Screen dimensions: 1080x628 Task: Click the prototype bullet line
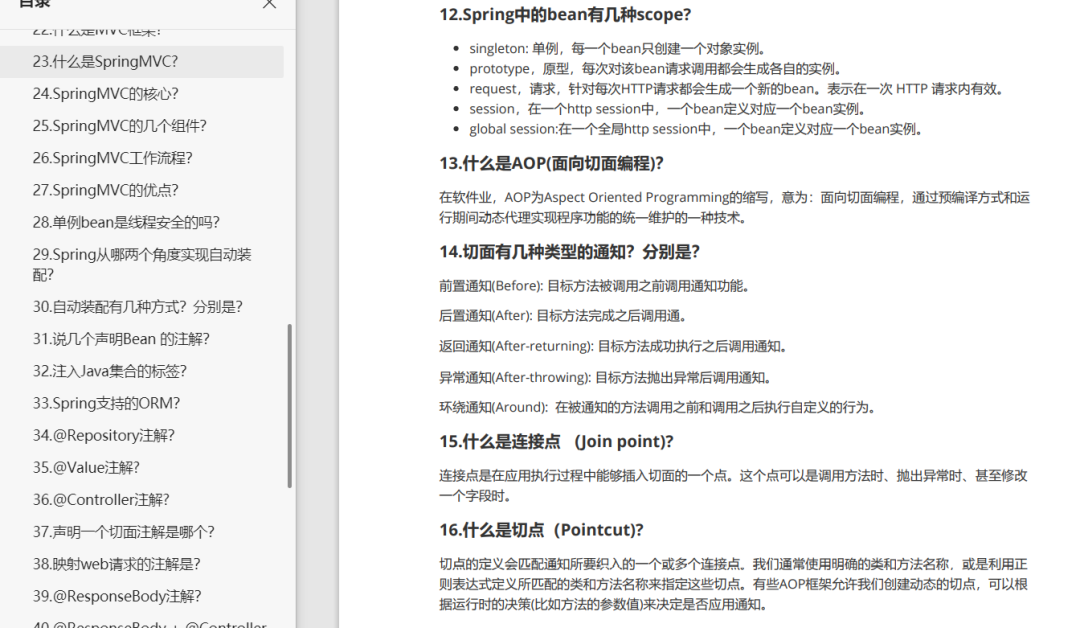655,69
